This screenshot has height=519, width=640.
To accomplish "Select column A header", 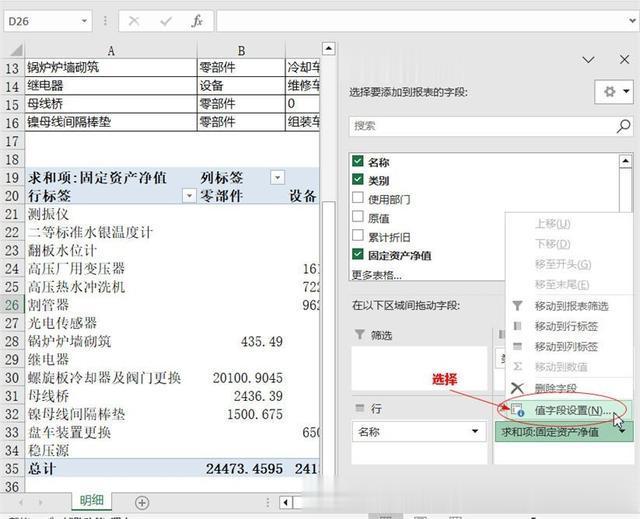I will click(111, 51).
